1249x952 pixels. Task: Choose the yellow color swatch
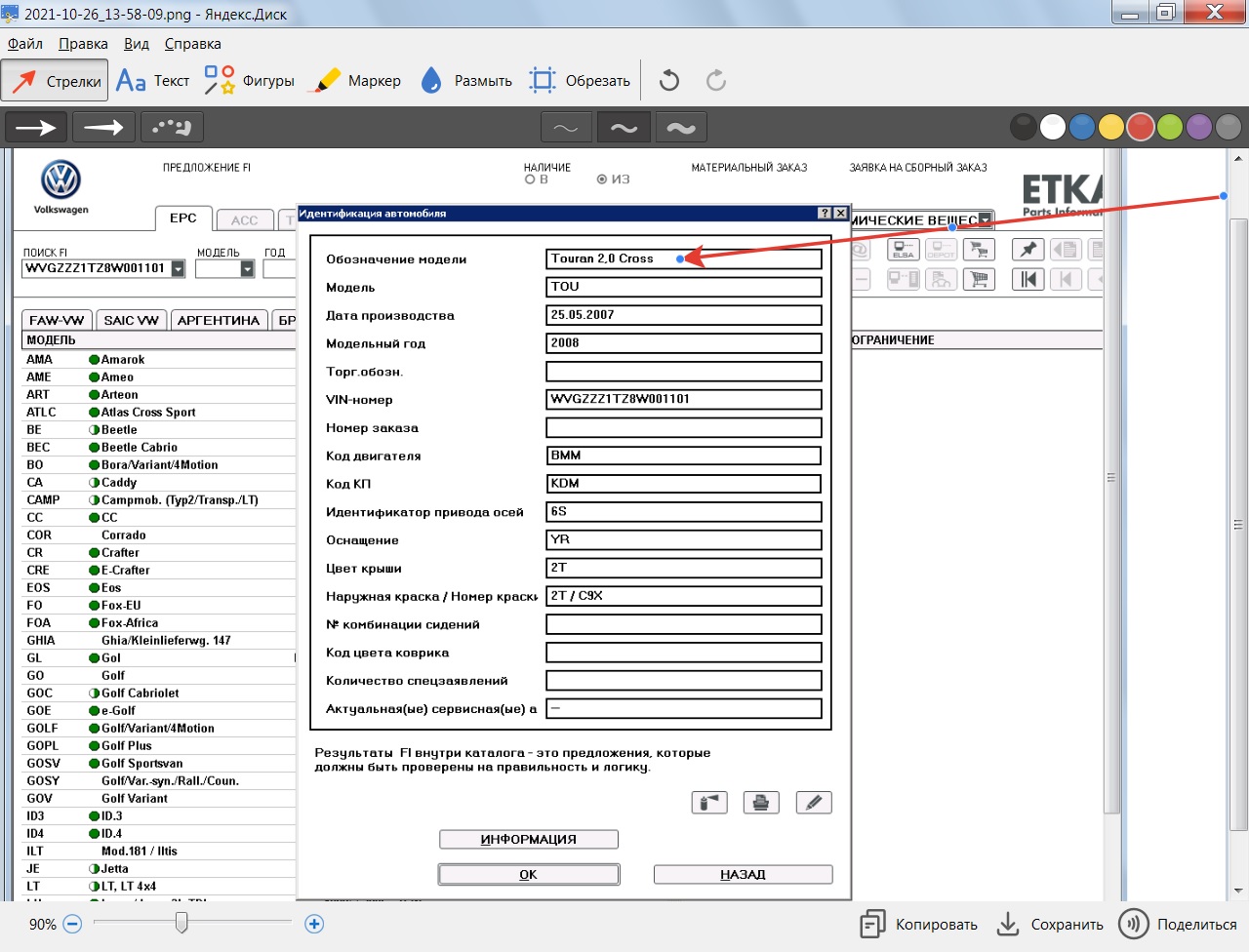(1111, 127)
